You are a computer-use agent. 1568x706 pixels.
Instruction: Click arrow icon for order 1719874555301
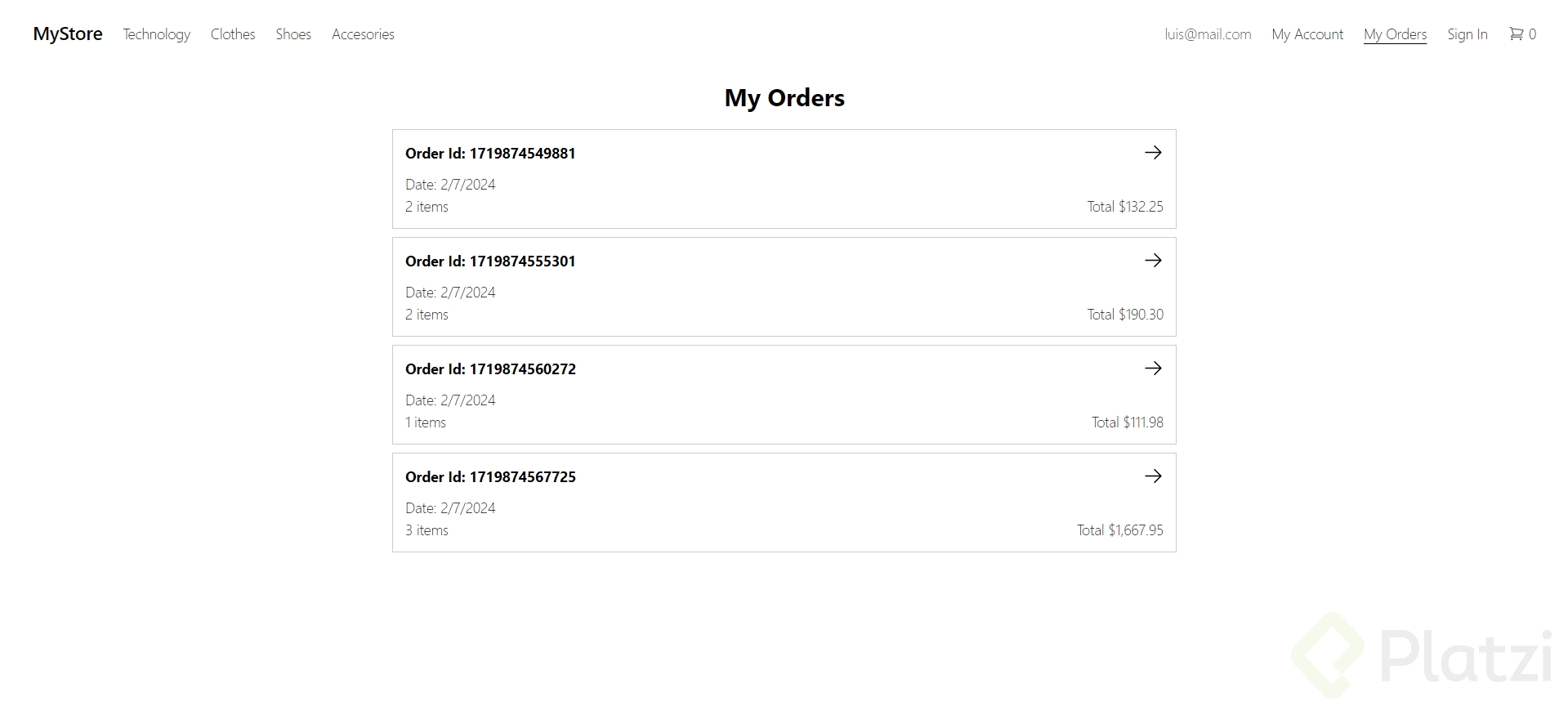pos(1153,261)
